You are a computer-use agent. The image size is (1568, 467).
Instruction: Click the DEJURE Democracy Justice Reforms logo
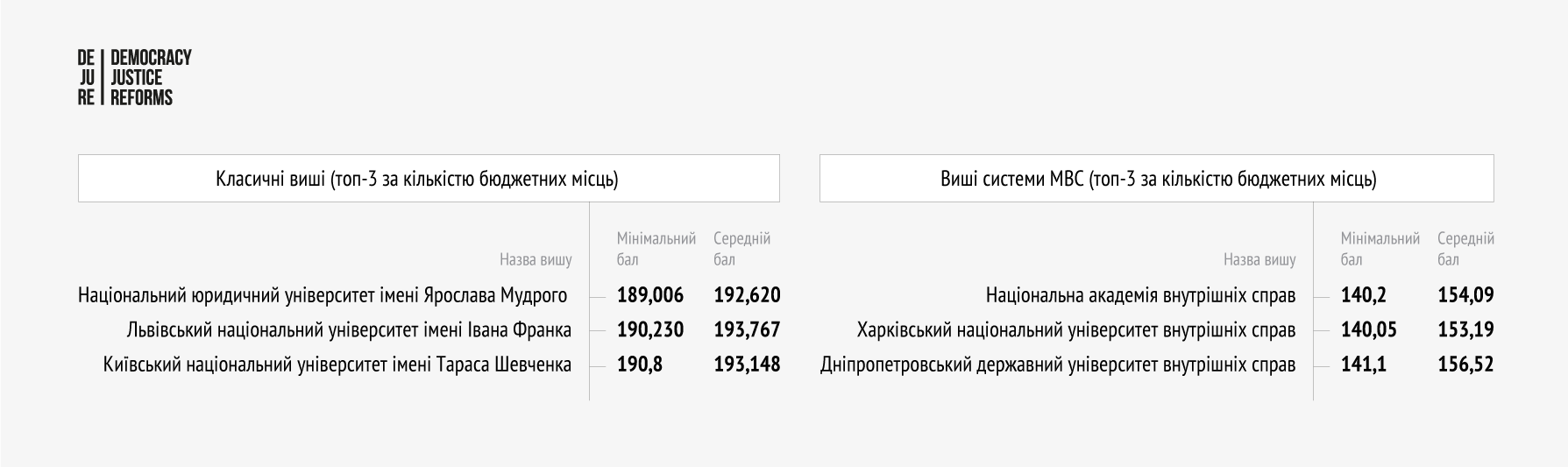[134, 78]
